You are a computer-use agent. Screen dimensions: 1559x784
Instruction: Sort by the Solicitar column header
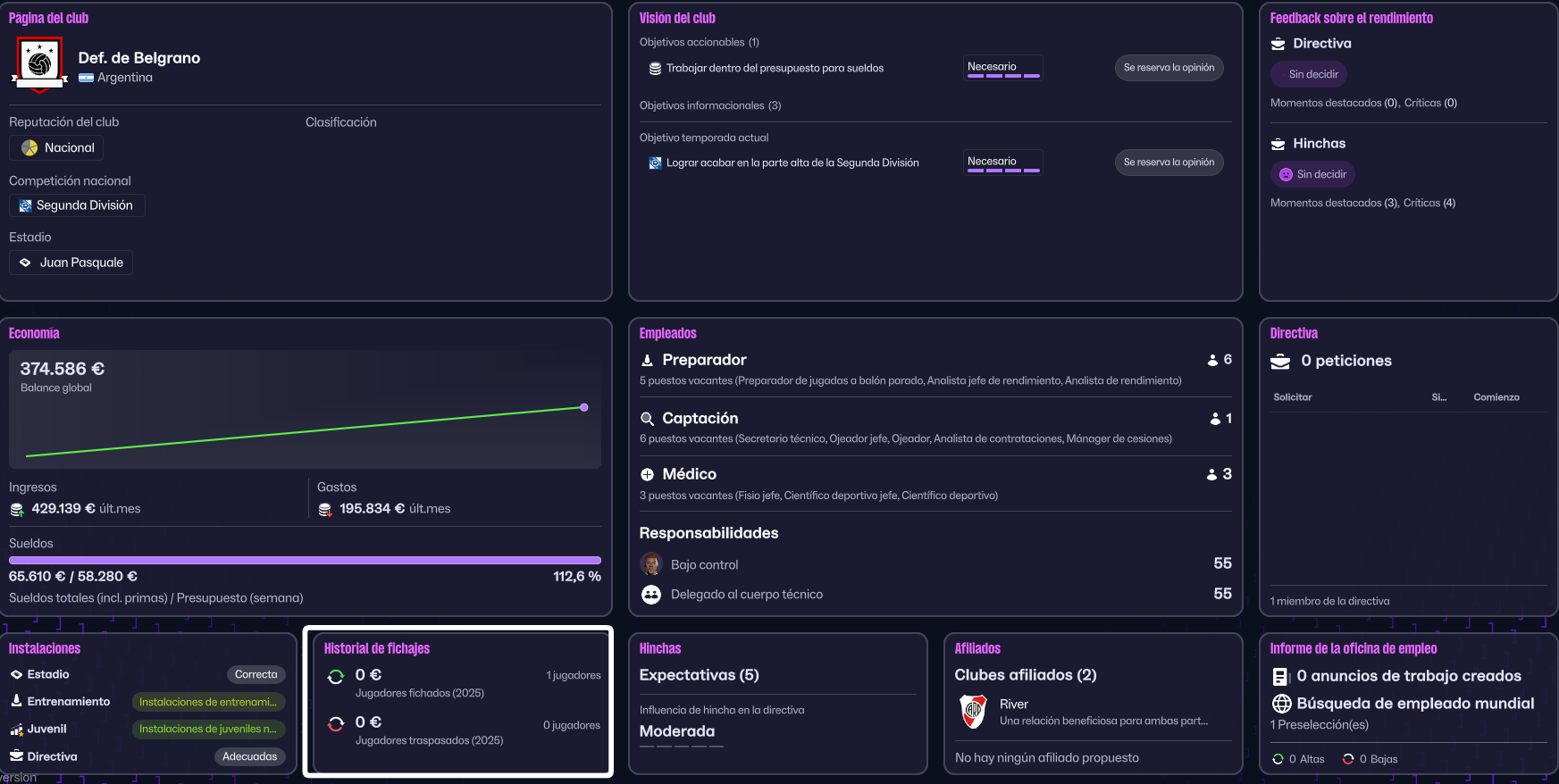[1293, 397]
